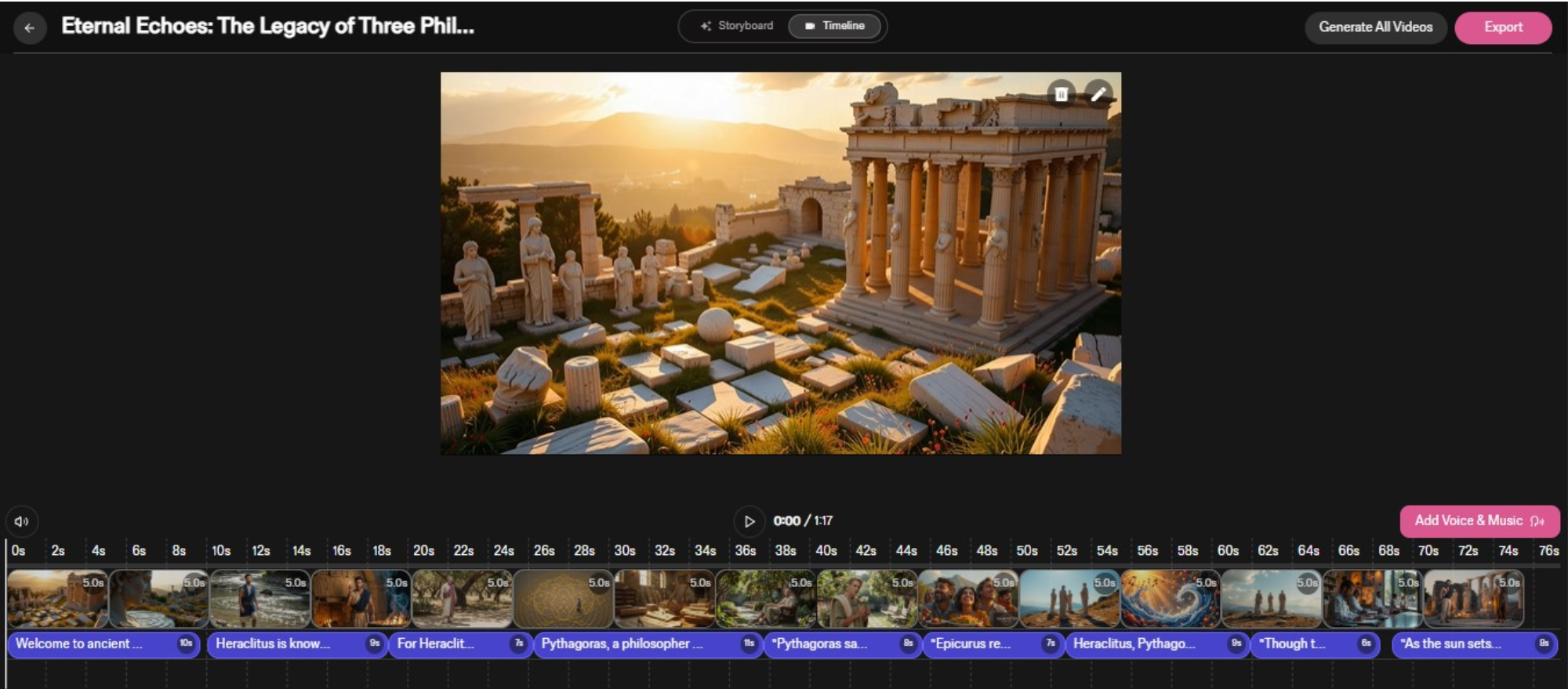The image size is (1568, 689).
Task: Select the 'Heraclitus is know...' voice segment
Action: pyautogui.click(x=297, y=644)
